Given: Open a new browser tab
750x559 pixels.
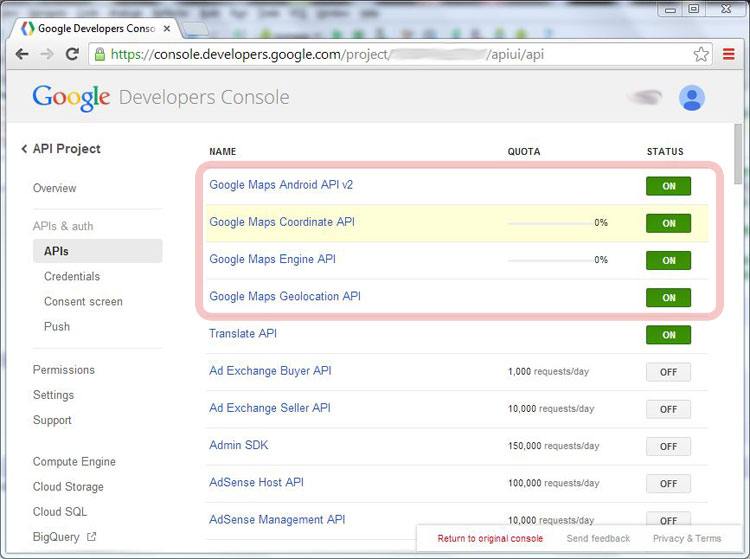Looking at the screenshot, I should click(x=195, y=29).
